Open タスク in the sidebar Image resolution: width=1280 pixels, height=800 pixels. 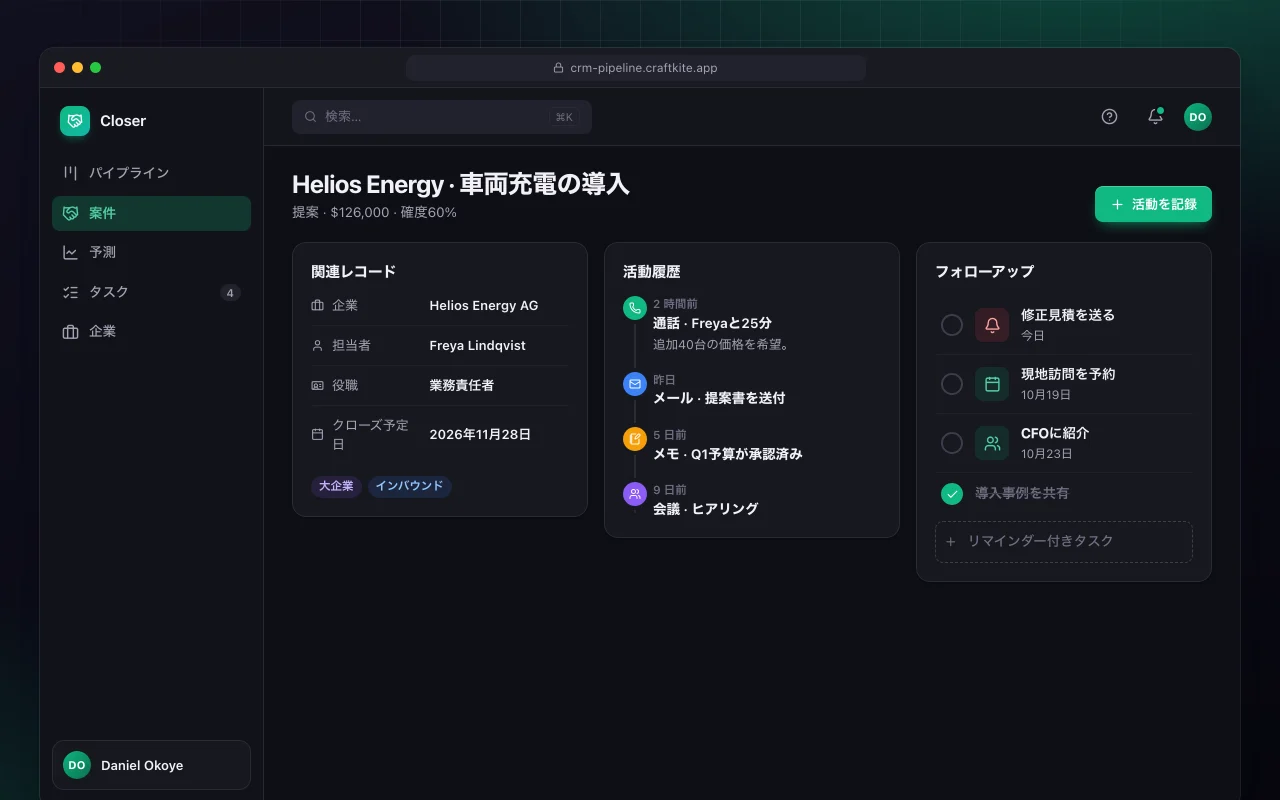point(151,292)
